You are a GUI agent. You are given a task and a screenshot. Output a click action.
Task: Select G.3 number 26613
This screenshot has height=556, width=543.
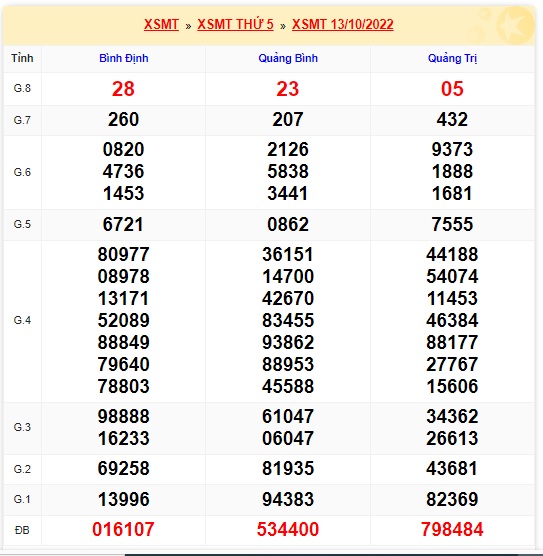(x=452, y=439)
